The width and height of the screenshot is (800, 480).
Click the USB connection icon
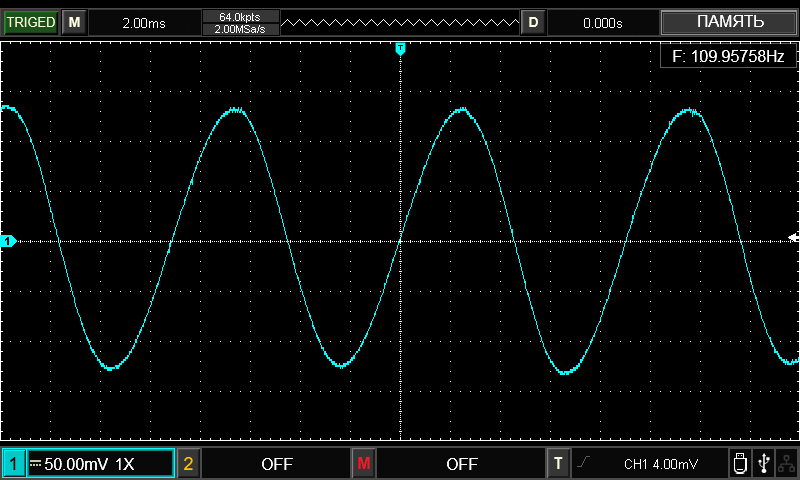[x=765, y=463]
